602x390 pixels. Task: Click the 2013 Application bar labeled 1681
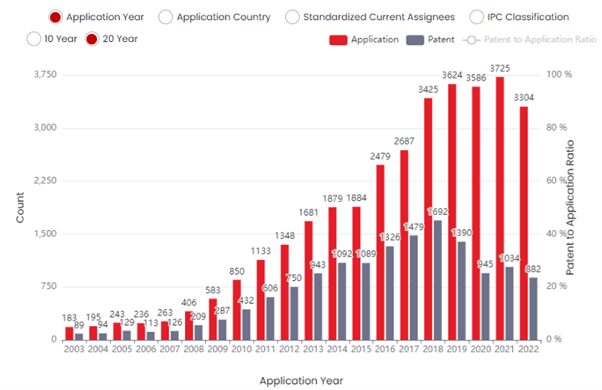[x=308, y=281]
